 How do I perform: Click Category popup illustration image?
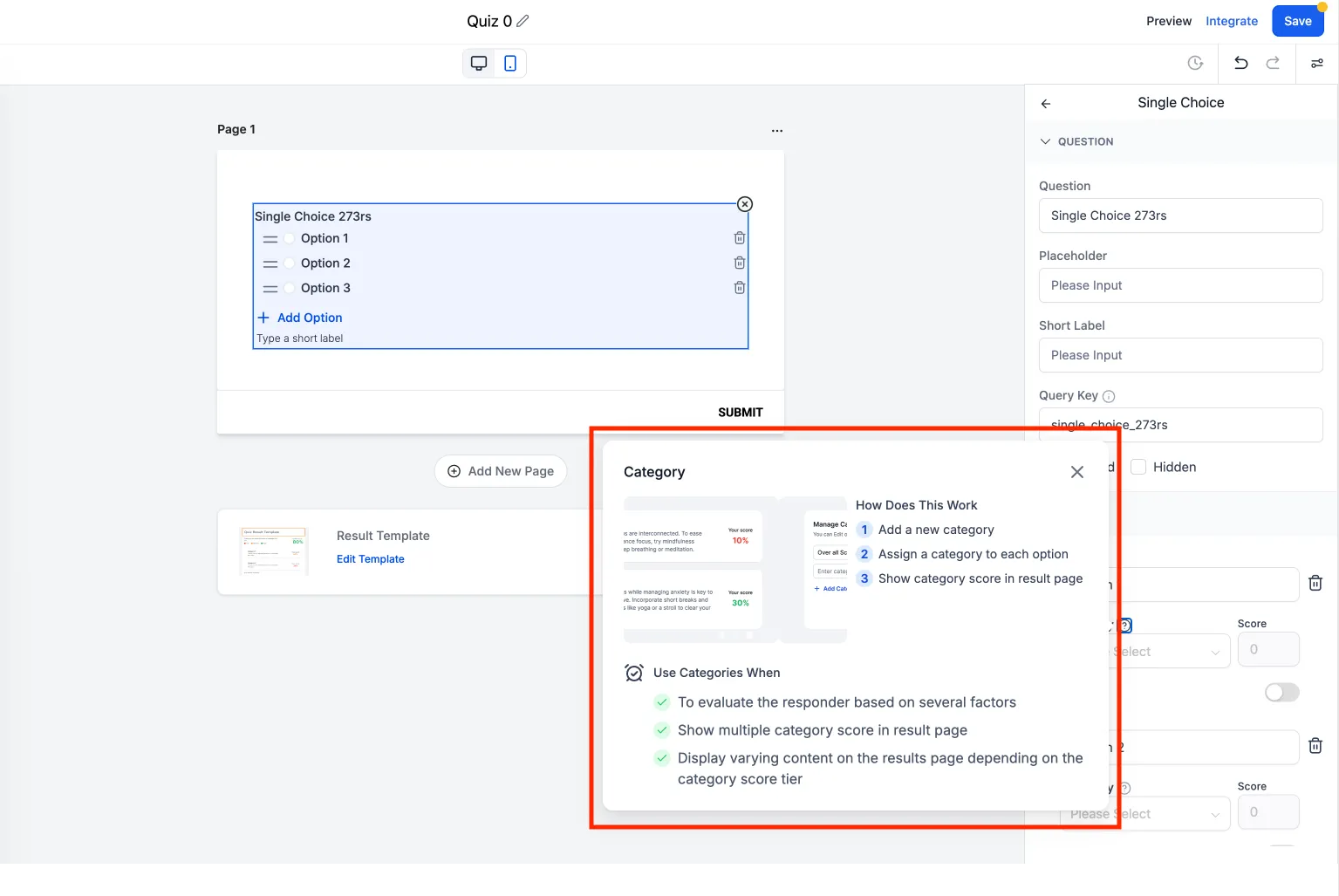[735, 570]
